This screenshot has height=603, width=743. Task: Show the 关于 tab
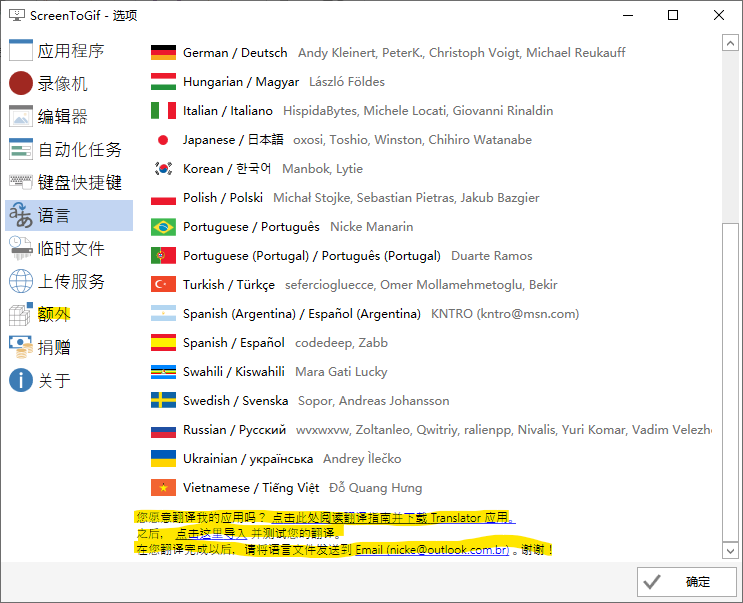pos(69,380)
